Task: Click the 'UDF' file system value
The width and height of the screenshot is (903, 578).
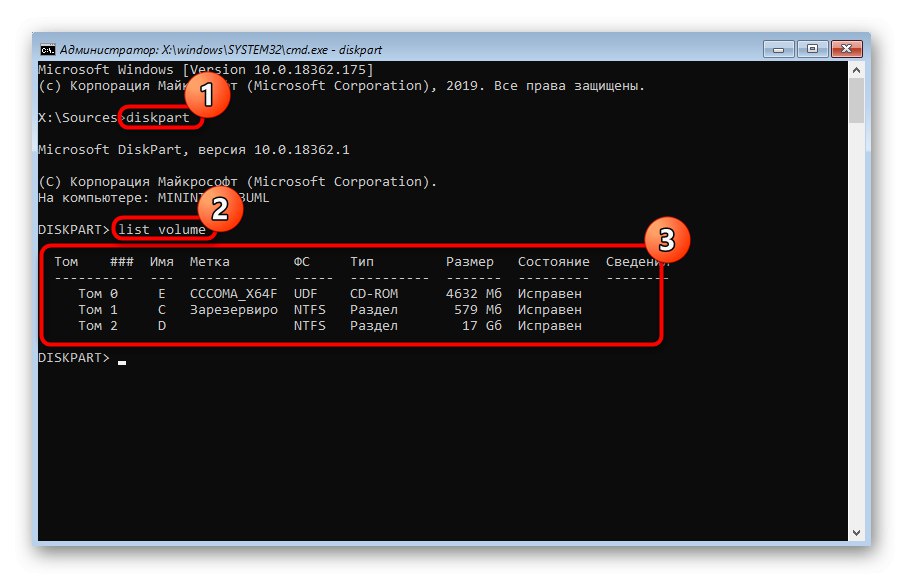Action: (305, 294)
